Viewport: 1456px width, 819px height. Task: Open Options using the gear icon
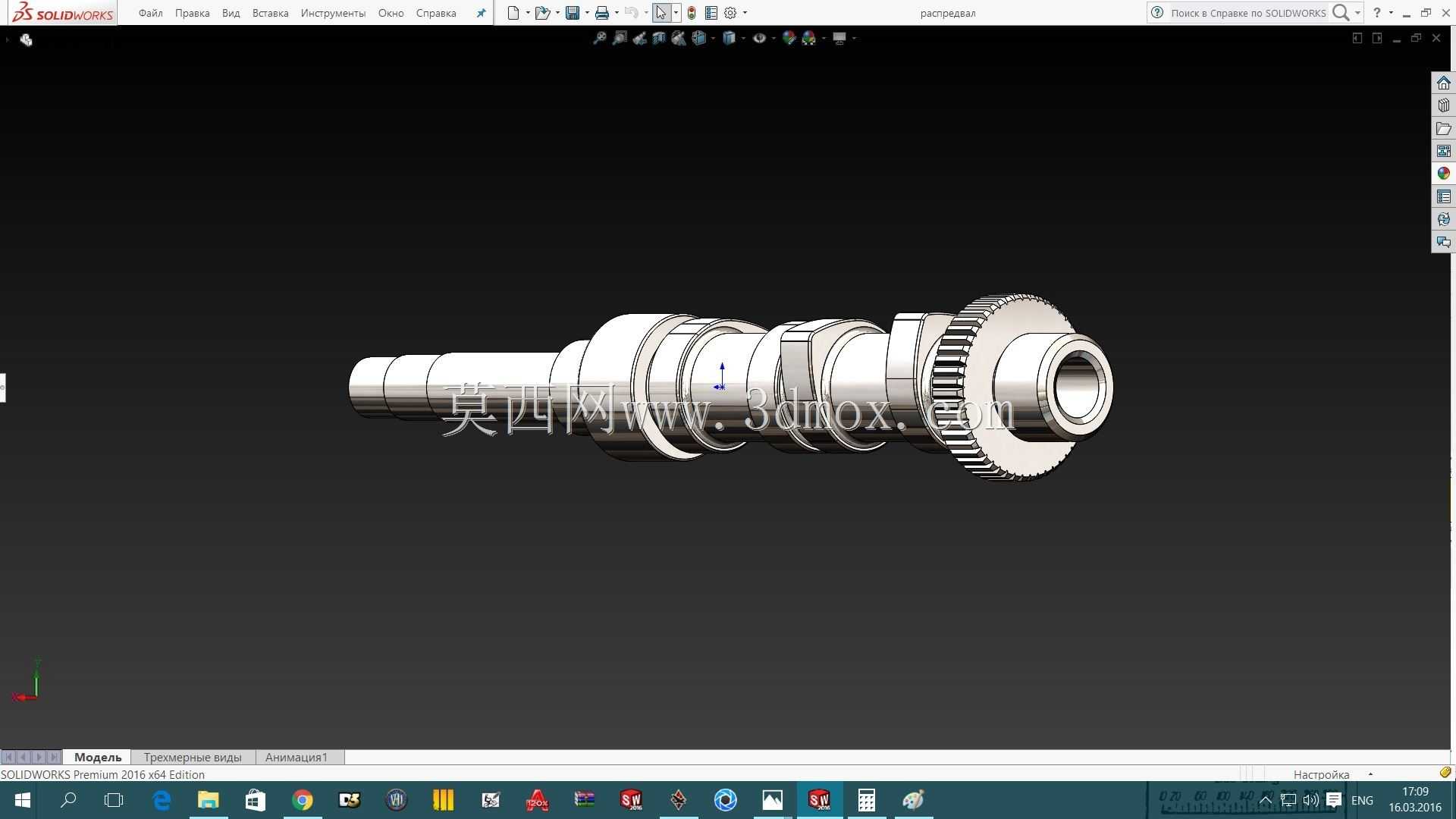click(730, 13)
